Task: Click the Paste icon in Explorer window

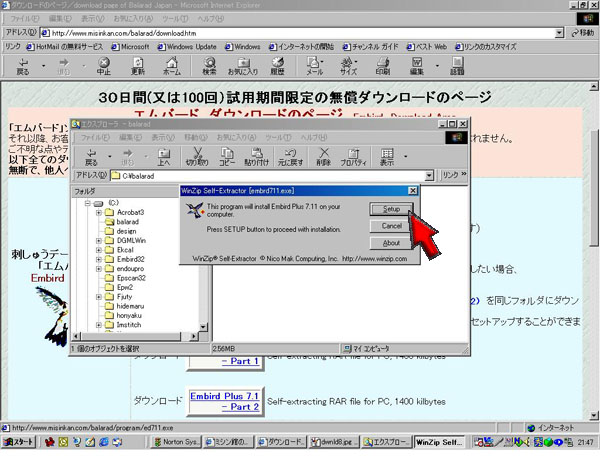Action: click(x=256, y=157)
